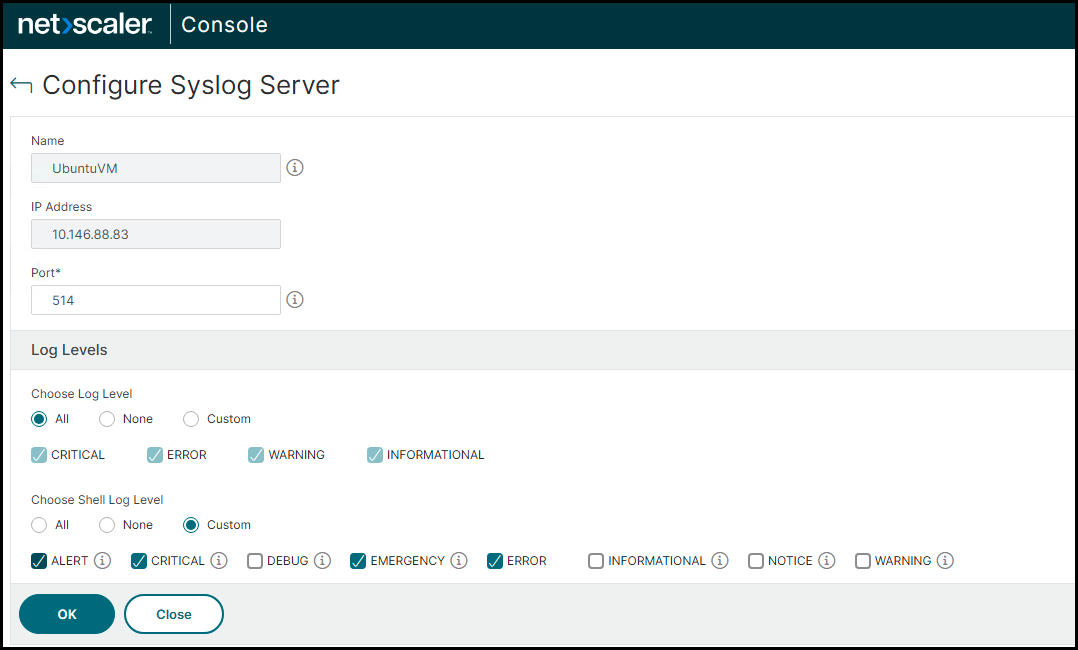This screenshot has height=650, width=1078.
Task: Uncheck the CRITICAL shell log checkbox
Action: coord(139,561)
